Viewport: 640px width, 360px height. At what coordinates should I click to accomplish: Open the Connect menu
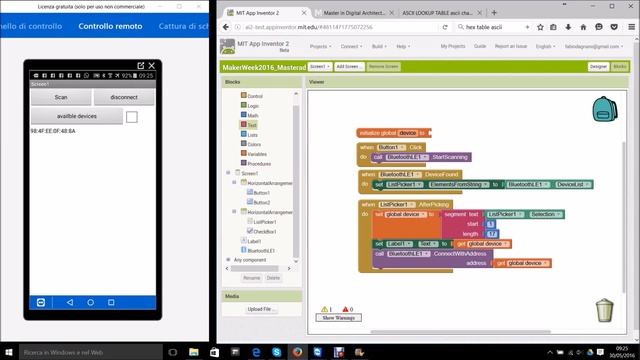[351, 47]
